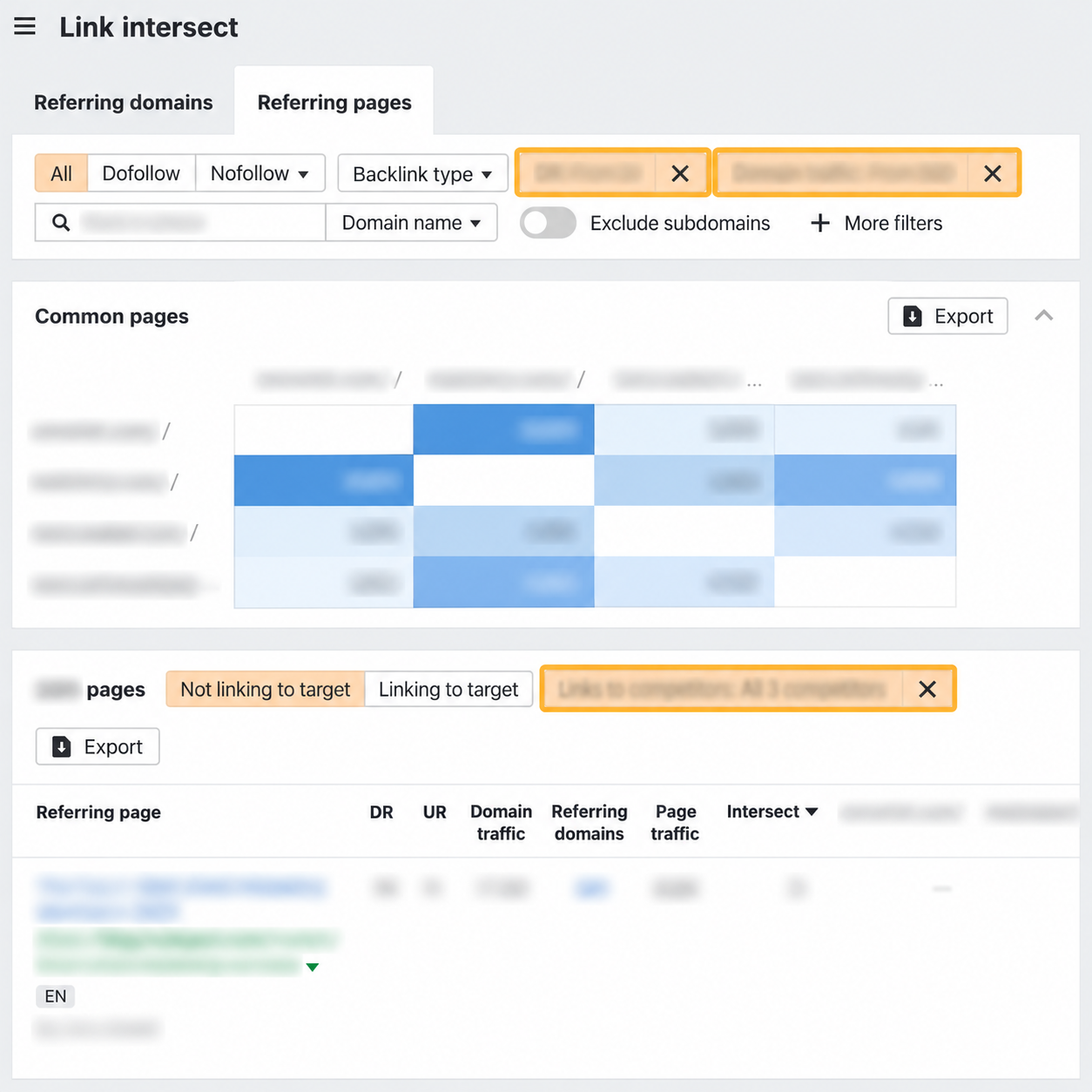Image resolution: width=1092 pixels, height=1092 pixels.
Task: Open the Domain name dropdown
Action: [411, 223]
